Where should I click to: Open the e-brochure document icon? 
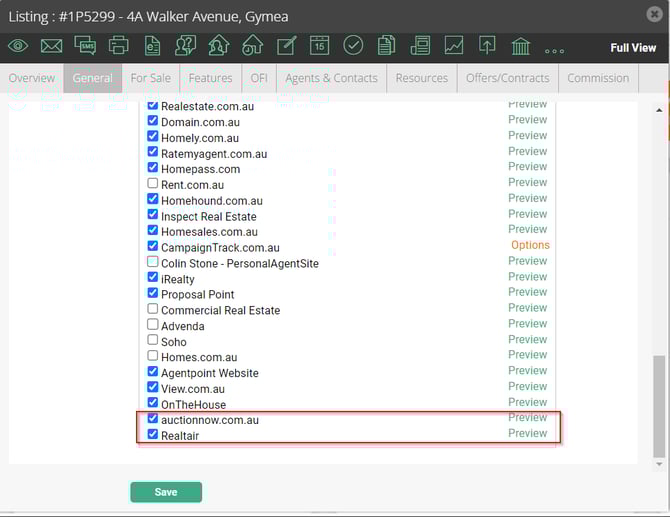(152, 45)
